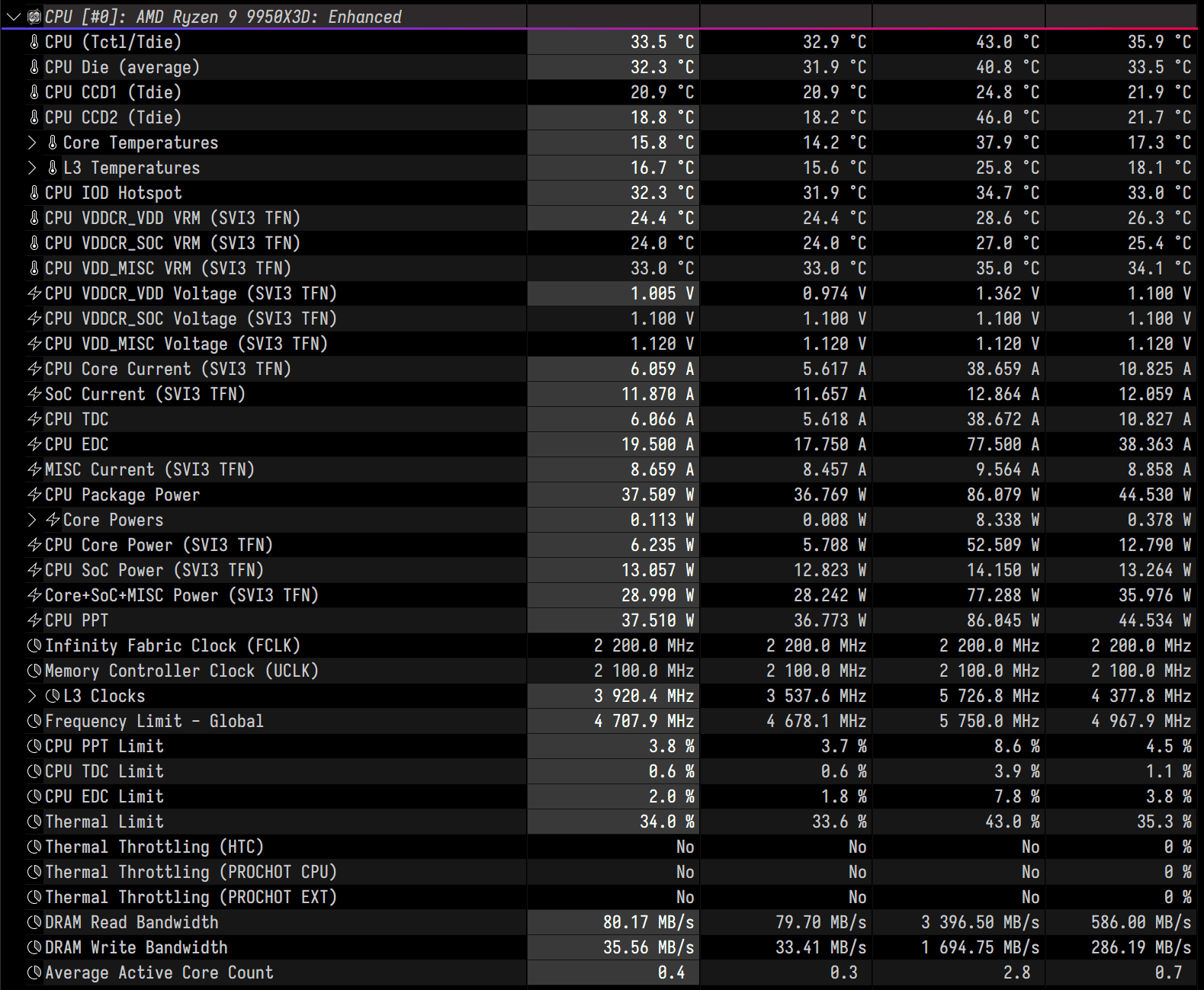Click thermometer icon beside CPU (Tctl/Tdie)

coord(34,42)
